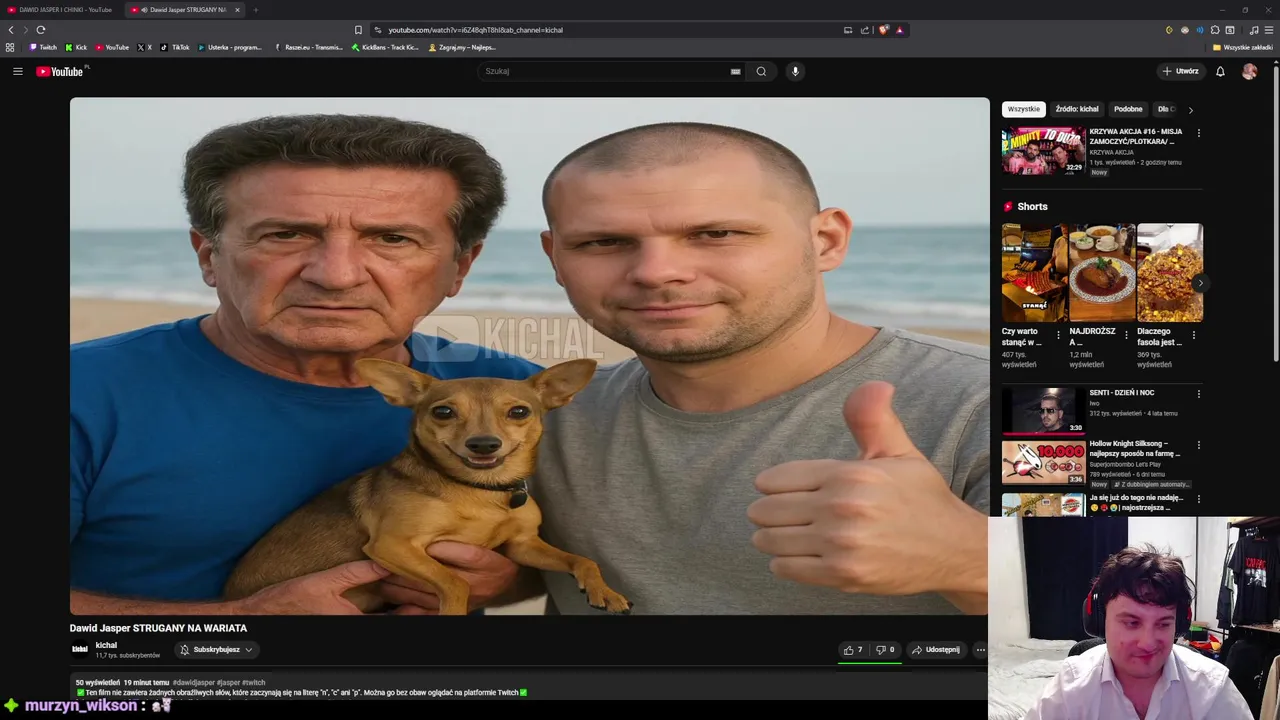Open the apps grid in bookmarks bar

10,47
